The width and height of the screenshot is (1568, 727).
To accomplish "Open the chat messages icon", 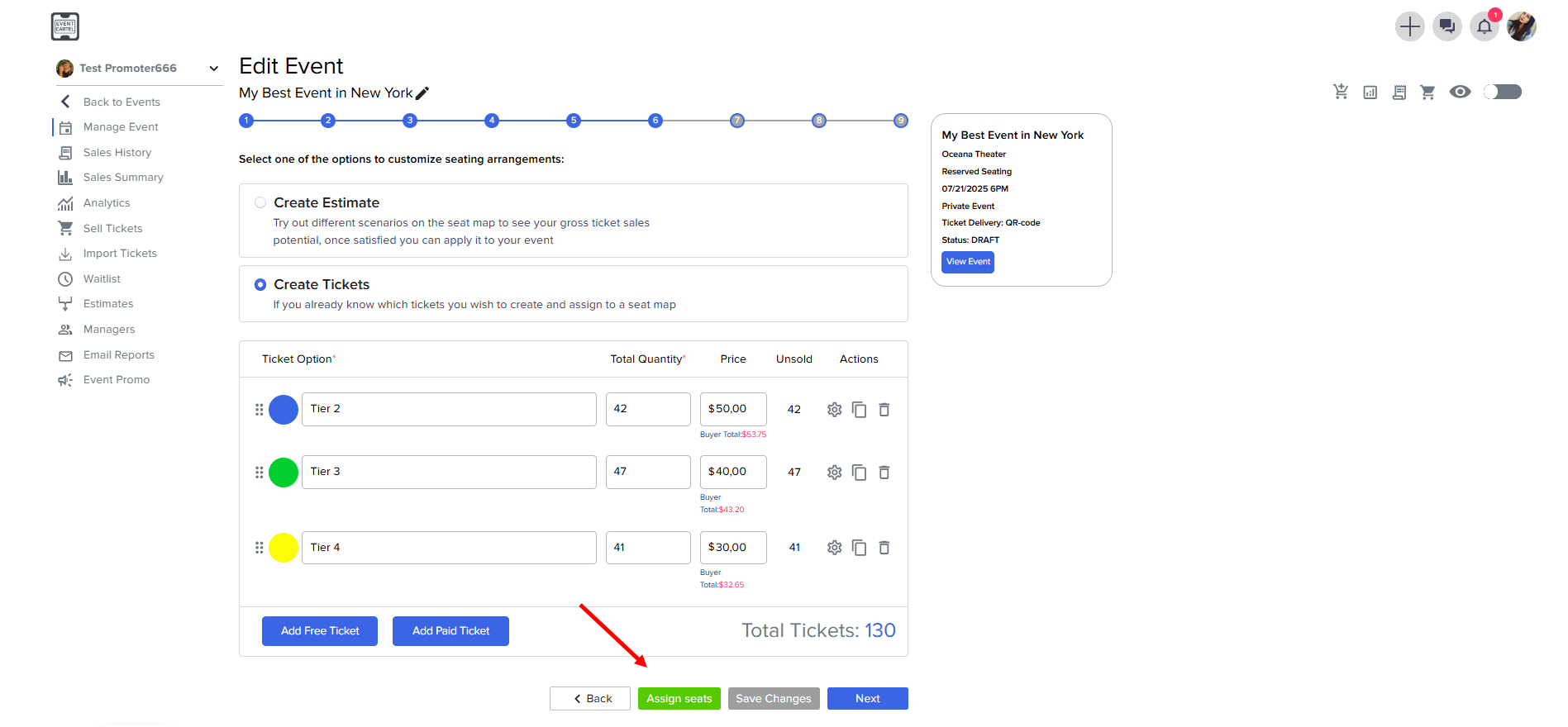I will click(1446, 26).
